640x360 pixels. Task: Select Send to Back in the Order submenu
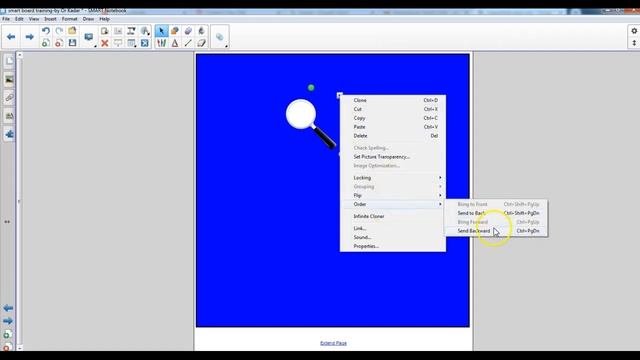click(x=496, y=213)
